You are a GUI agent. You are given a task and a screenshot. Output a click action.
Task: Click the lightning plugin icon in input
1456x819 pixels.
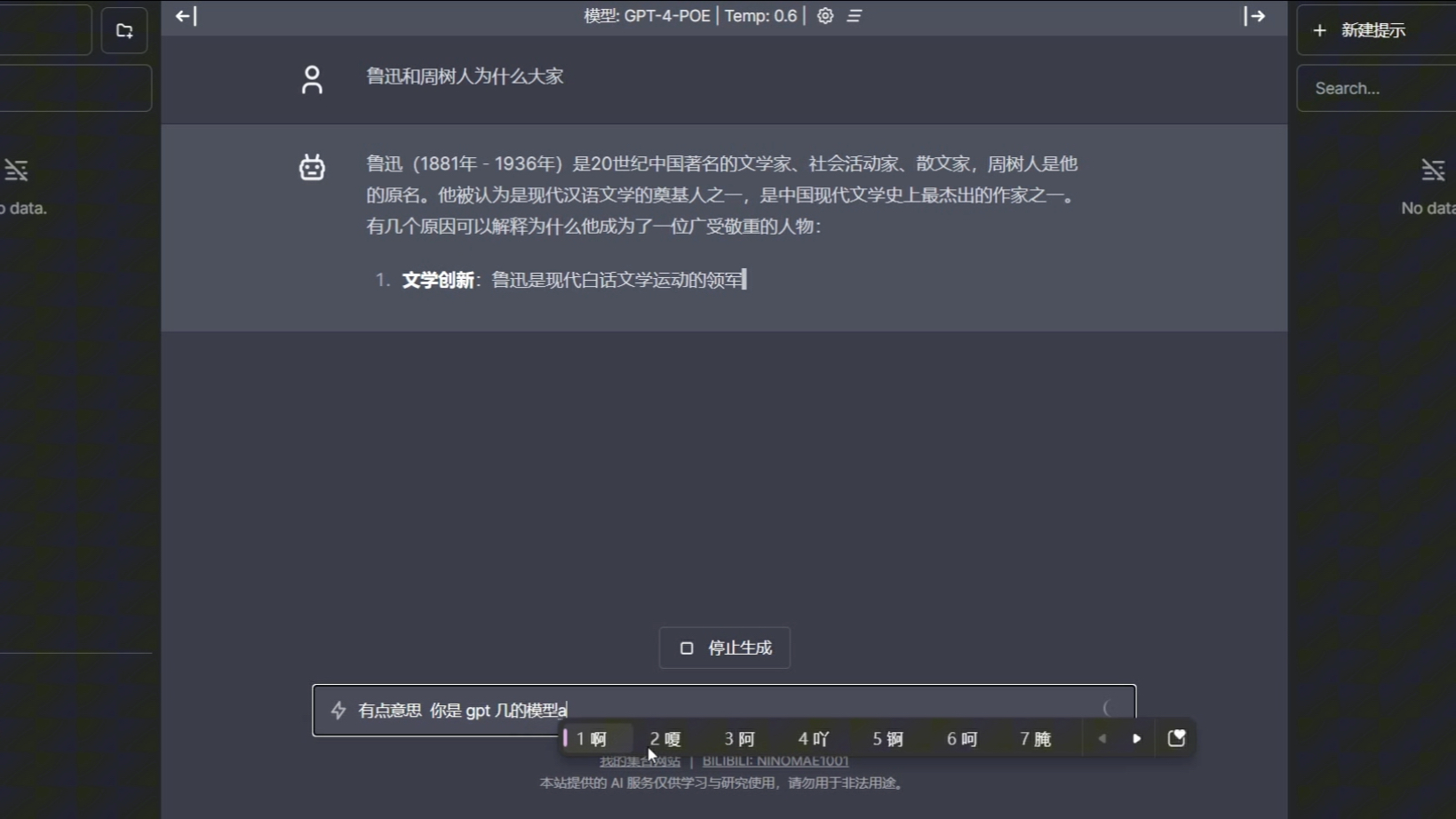coord(338,710)
